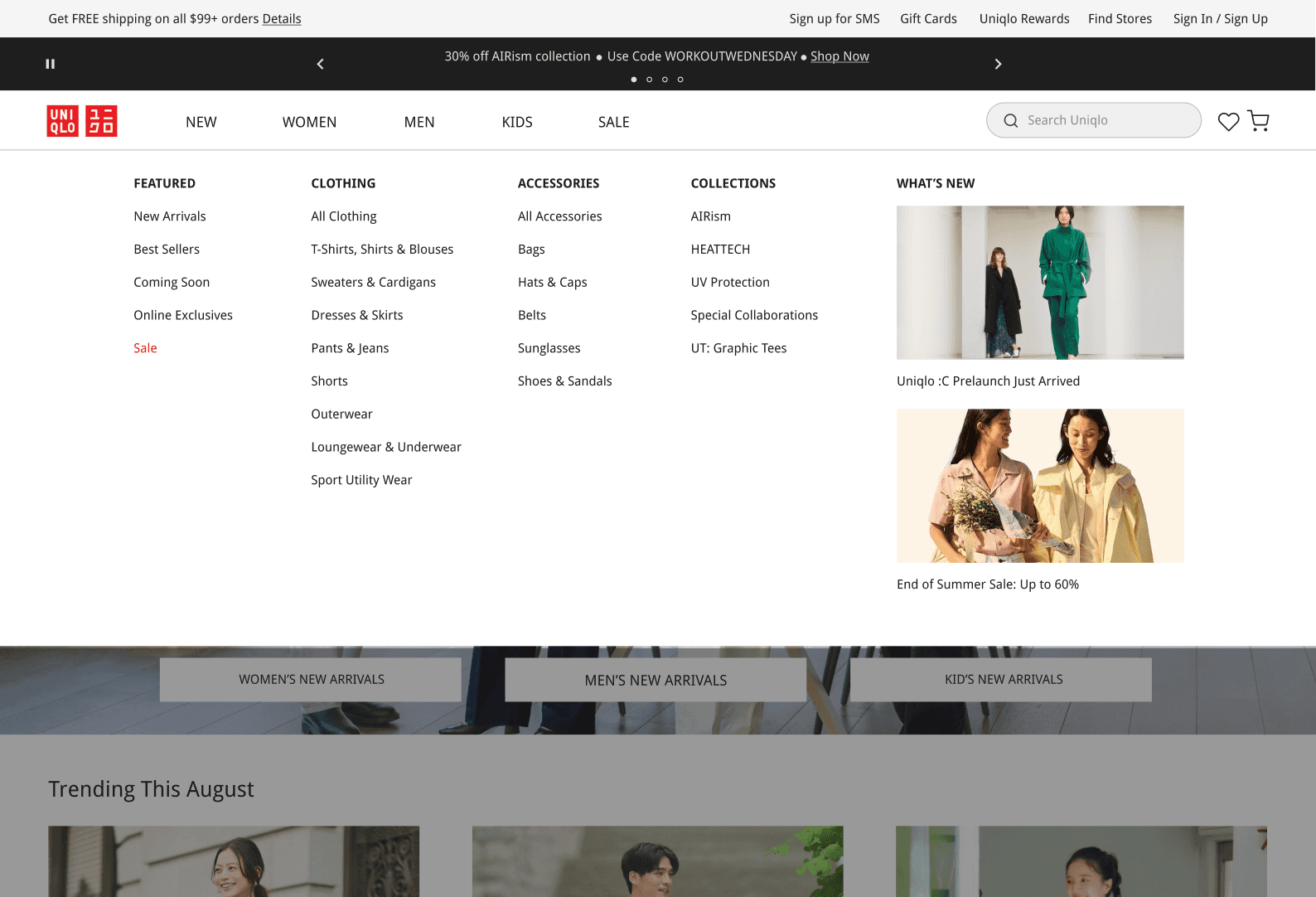Screen dimensions: 1316x897
Task: Open Special Collaborations collection
Action: pos(754,315)
